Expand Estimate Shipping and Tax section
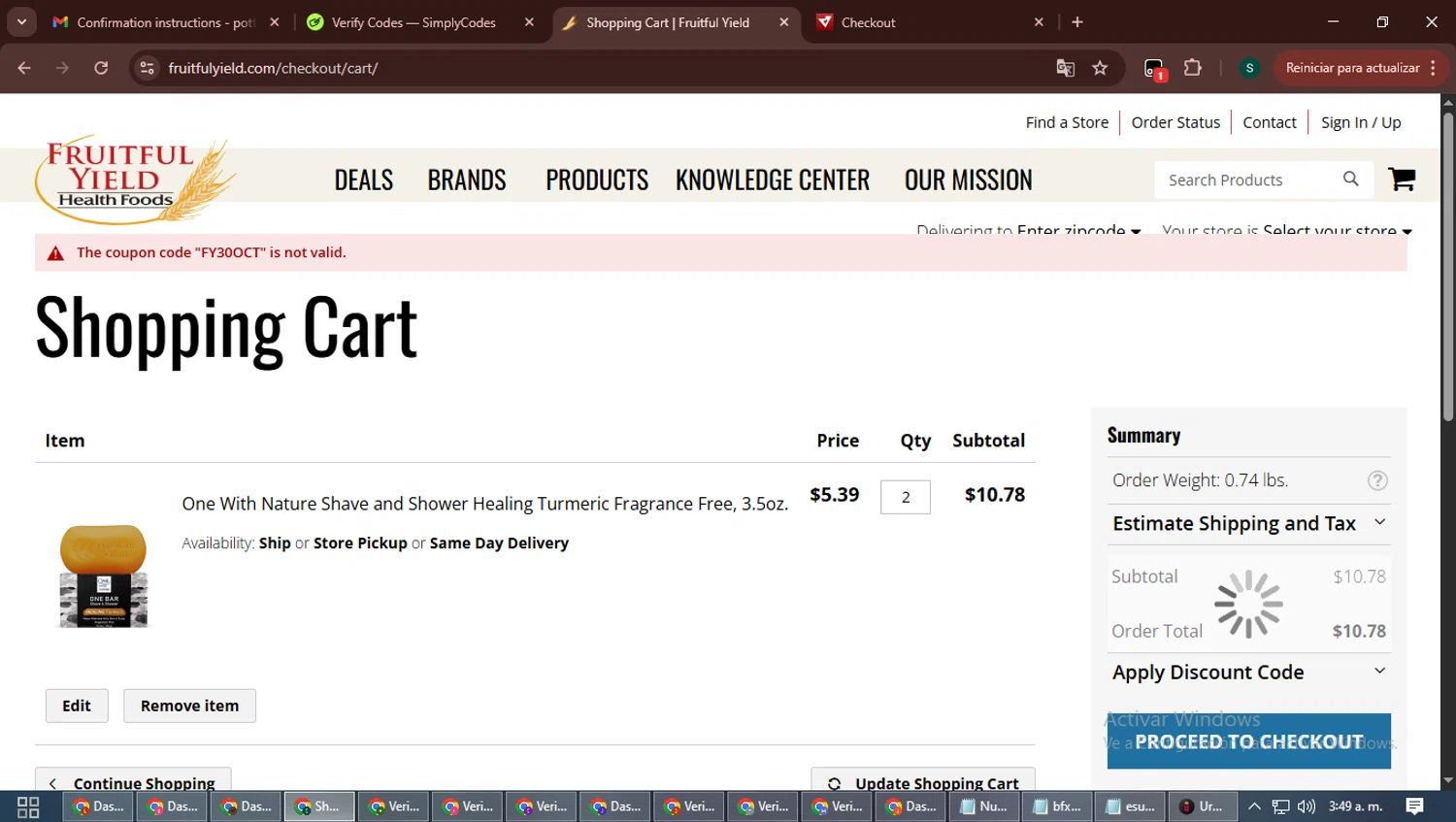This screenshot has height=822, width=1456. [1248, 524]
